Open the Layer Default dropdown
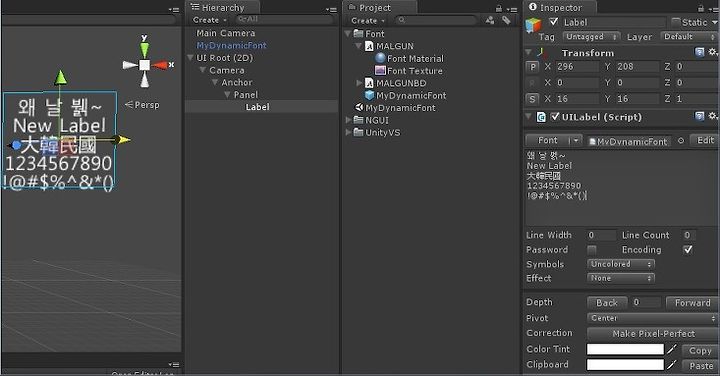 689,37
